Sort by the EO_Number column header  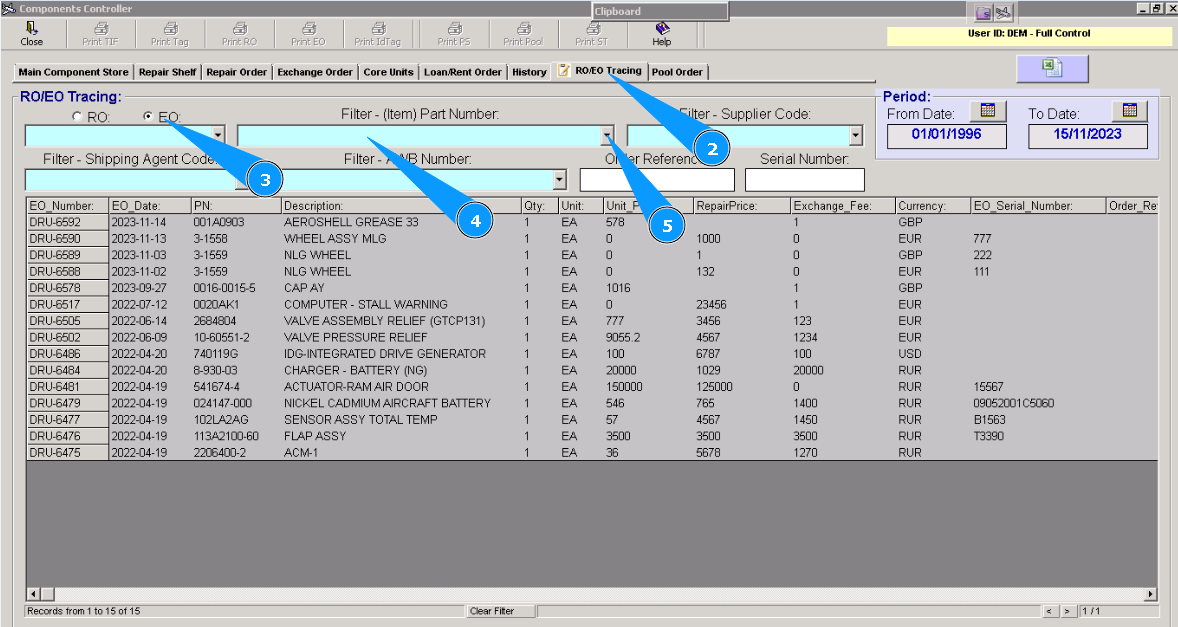[68, 206]
